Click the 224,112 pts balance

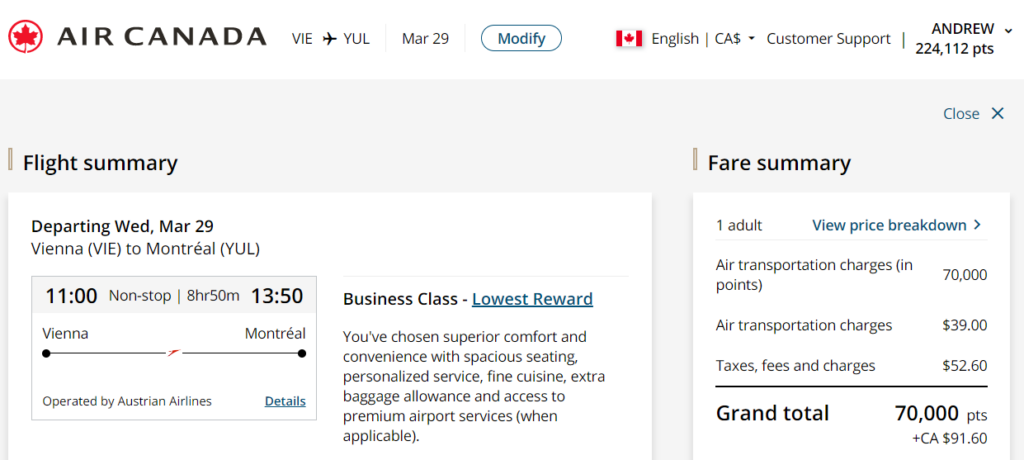954,49
